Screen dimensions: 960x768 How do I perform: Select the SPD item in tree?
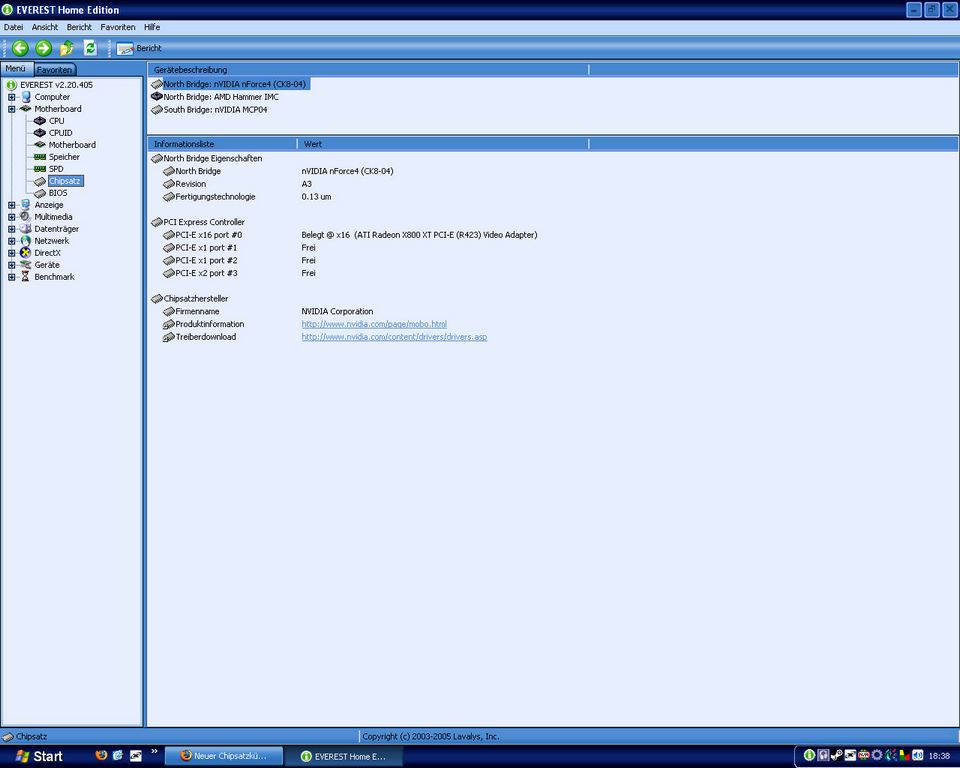coord(56,169)
